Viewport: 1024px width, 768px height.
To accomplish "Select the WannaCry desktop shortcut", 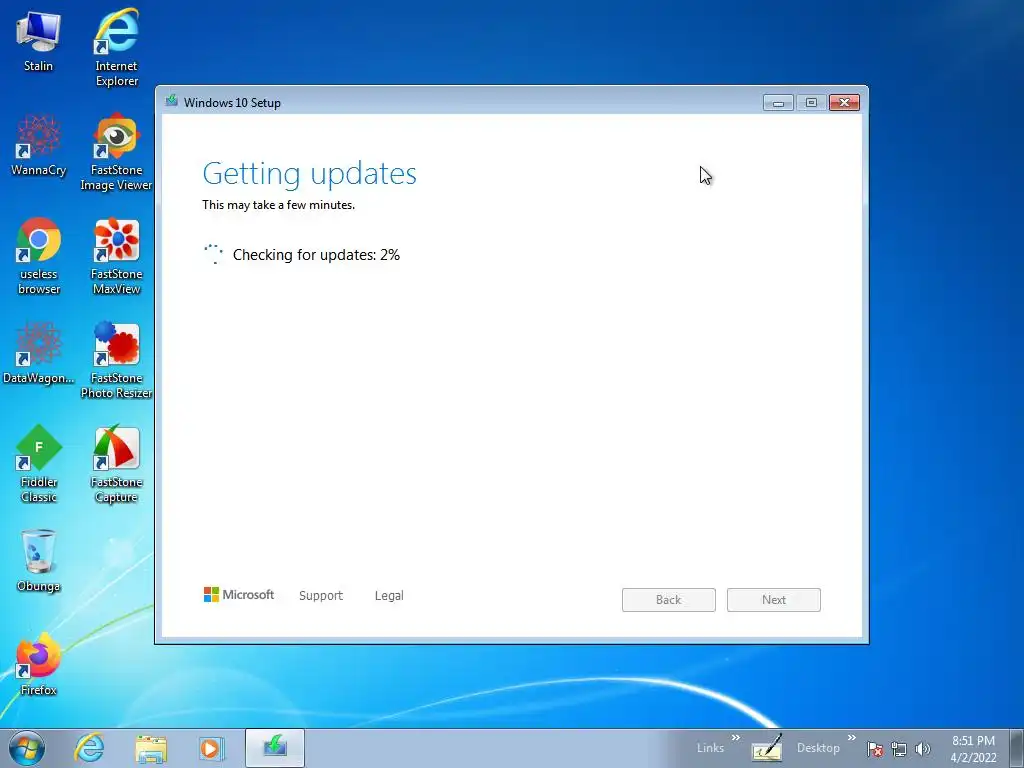I will point(39,145).
